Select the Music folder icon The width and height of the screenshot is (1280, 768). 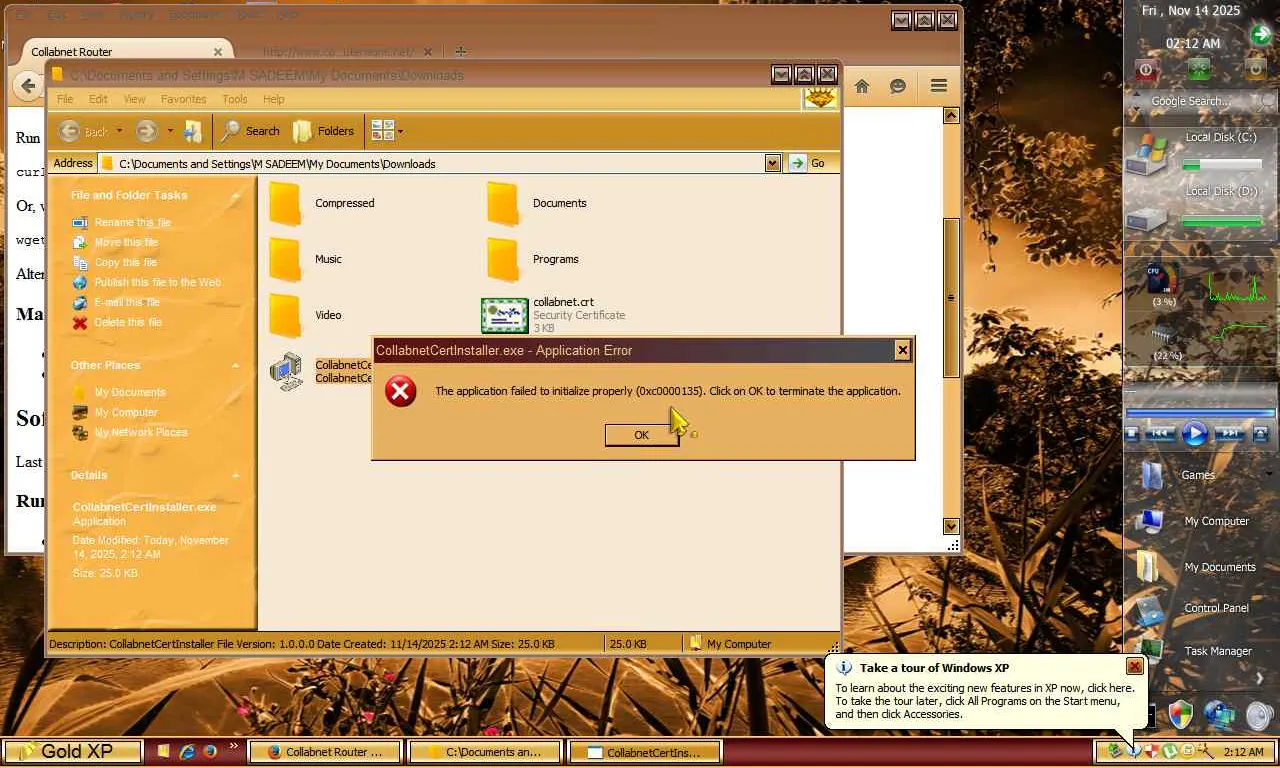coord(286,259)
